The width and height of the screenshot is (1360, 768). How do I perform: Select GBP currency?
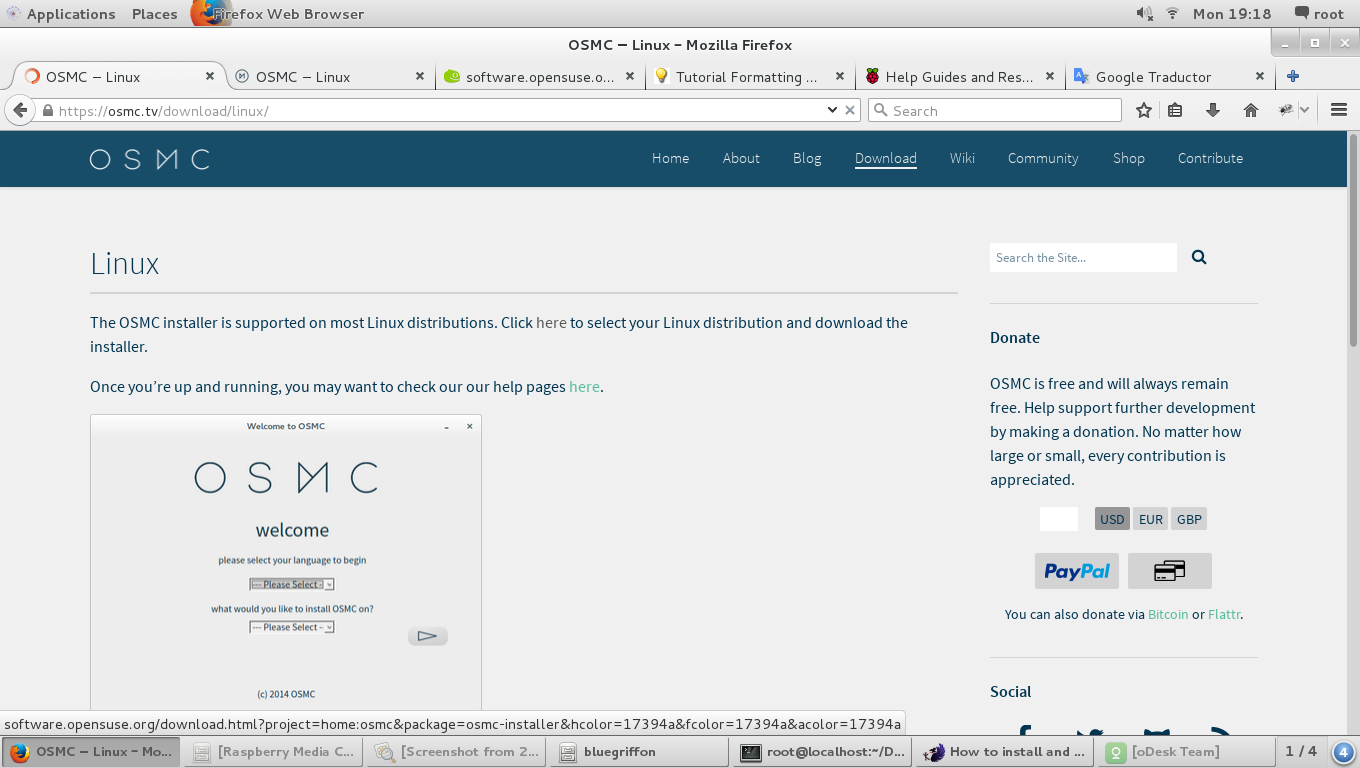(1189, 519)
